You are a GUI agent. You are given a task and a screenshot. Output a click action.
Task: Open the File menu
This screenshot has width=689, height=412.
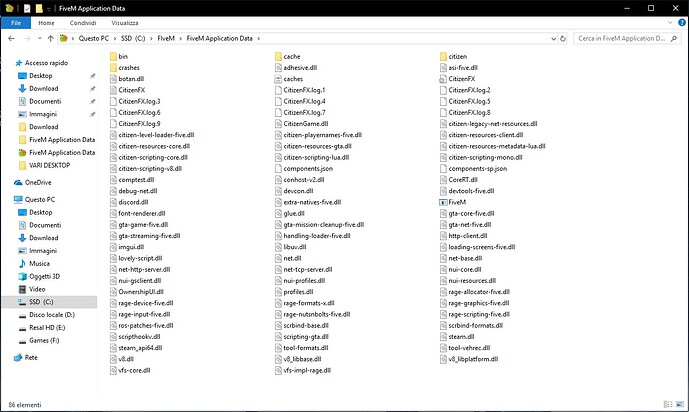16,23
